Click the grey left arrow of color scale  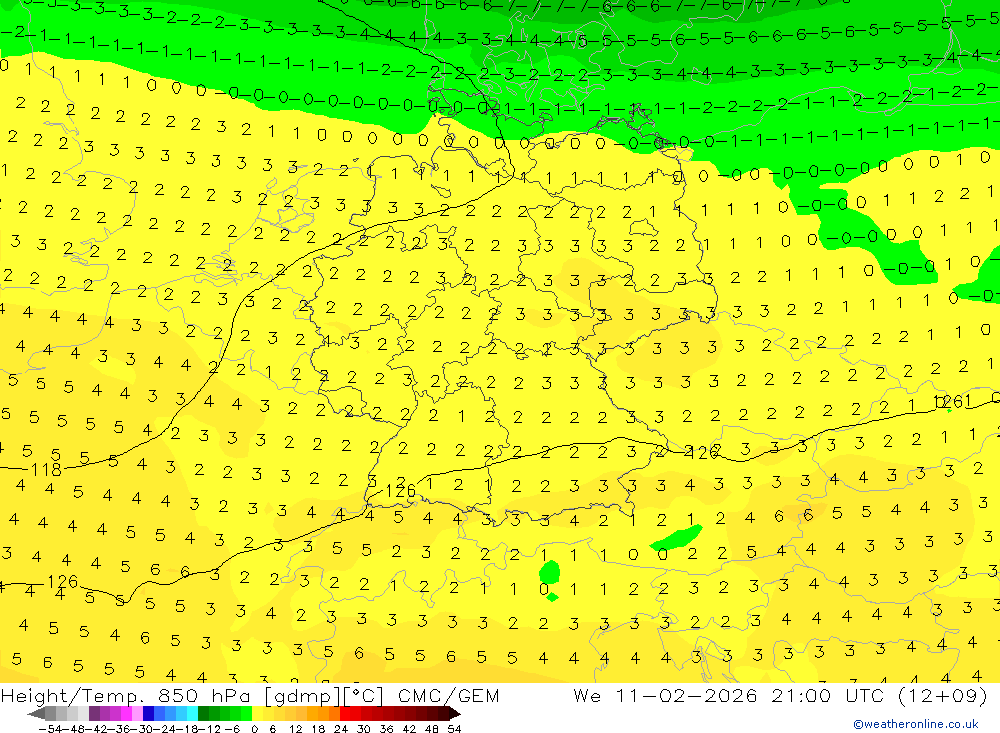(x=36, y=713)
